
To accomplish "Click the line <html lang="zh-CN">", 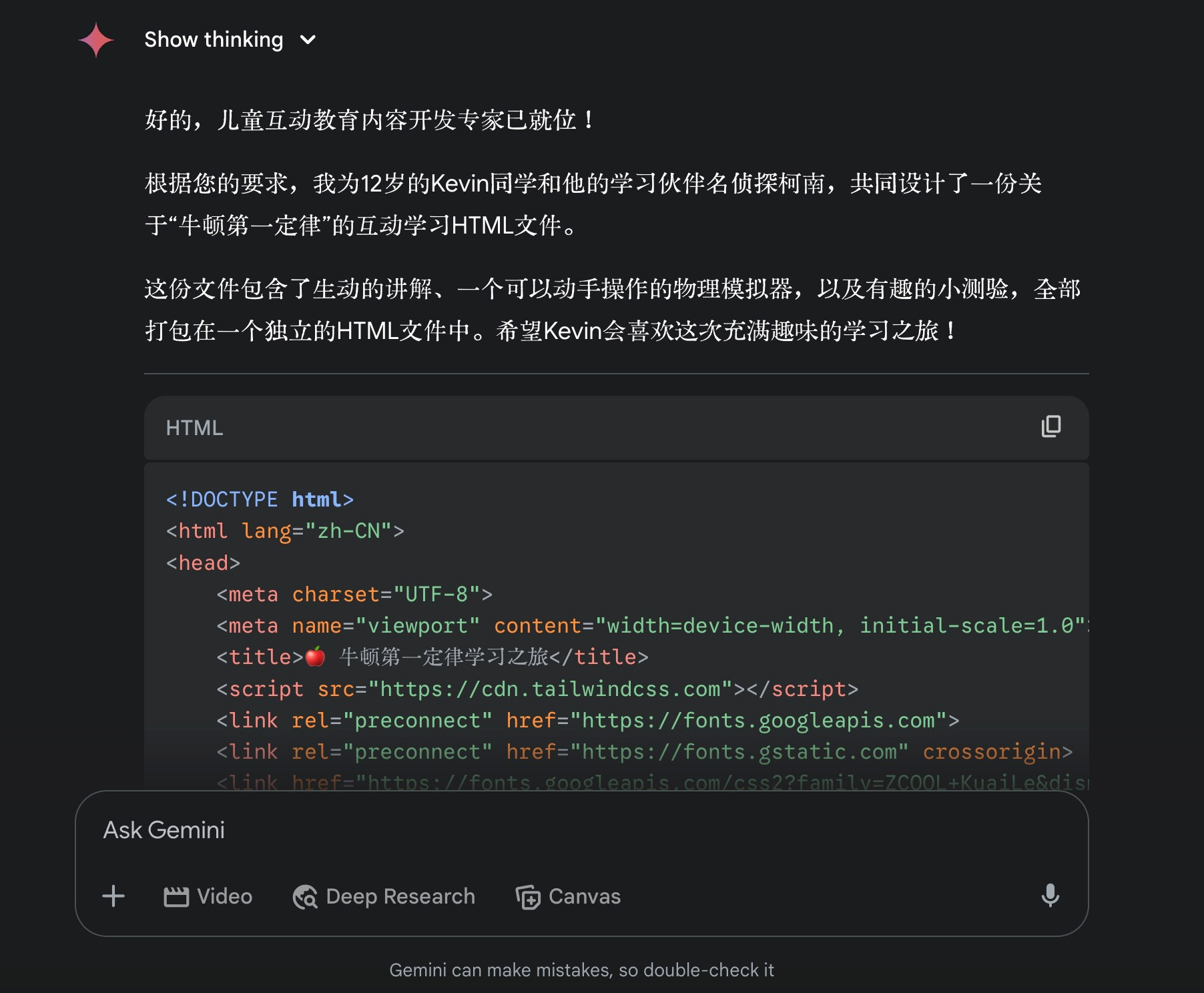I will tap(285, 531).
